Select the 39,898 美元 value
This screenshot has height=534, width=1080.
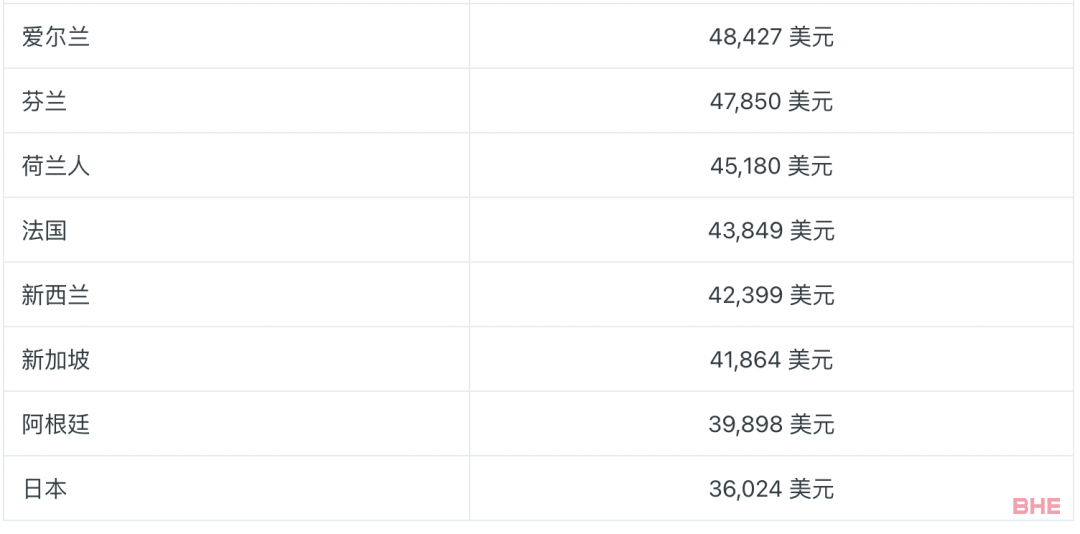point(771,424)
